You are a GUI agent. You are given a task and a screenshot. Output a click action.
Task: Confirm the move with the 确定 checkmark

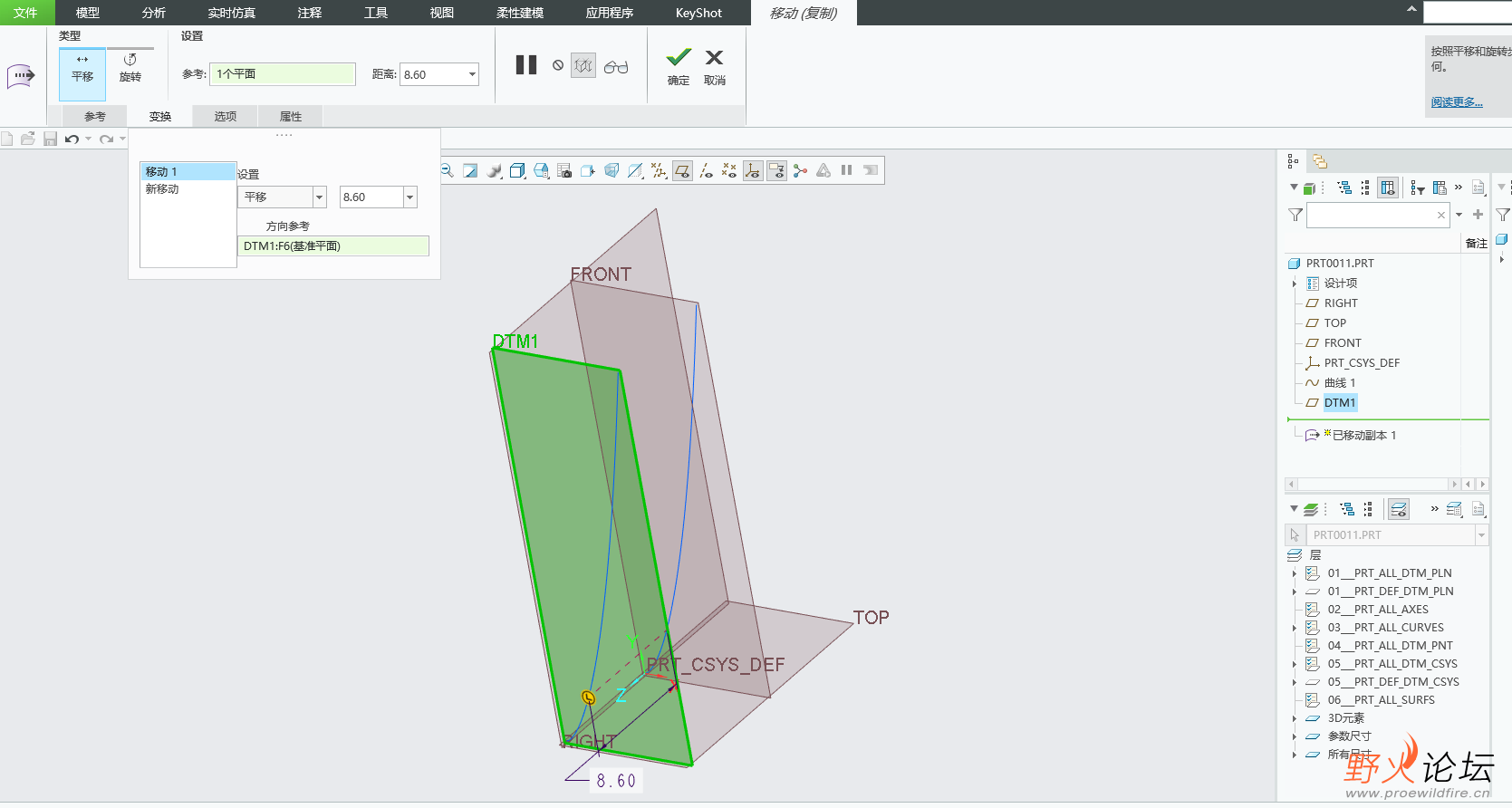679,67
